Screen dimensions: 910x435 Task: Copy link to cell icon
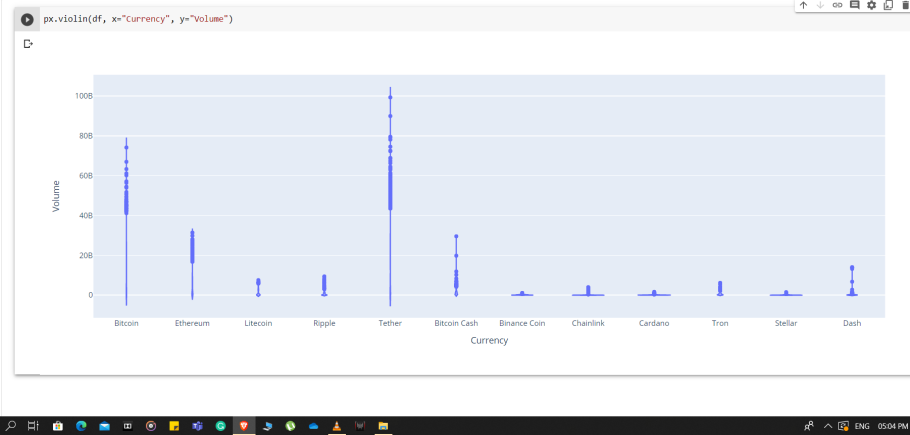point(837,5)
